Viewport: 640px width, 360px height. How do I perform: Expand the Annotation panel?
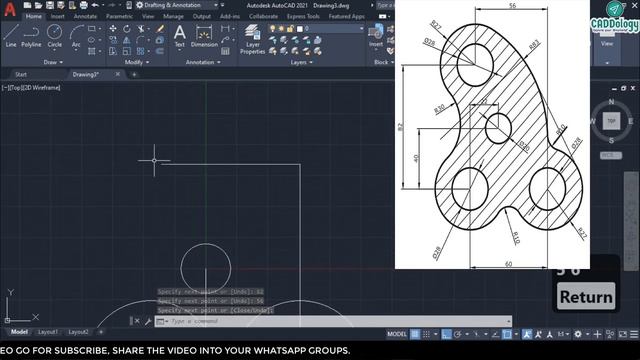click(203, 62)
